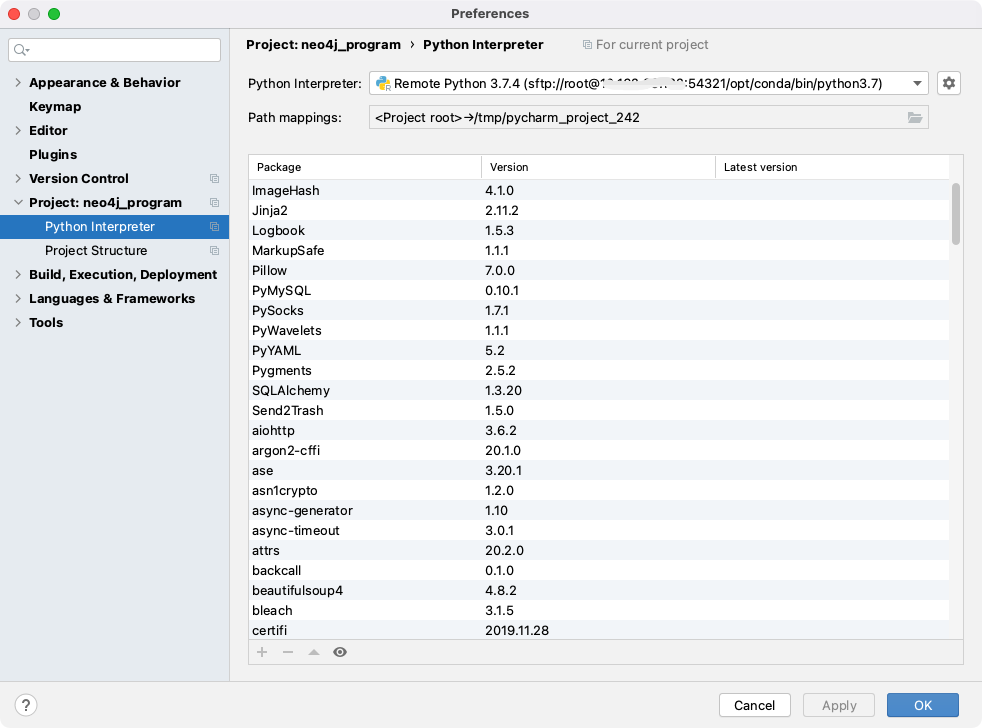Open the Python Interpreter dropdown arrow

[917, 83]
